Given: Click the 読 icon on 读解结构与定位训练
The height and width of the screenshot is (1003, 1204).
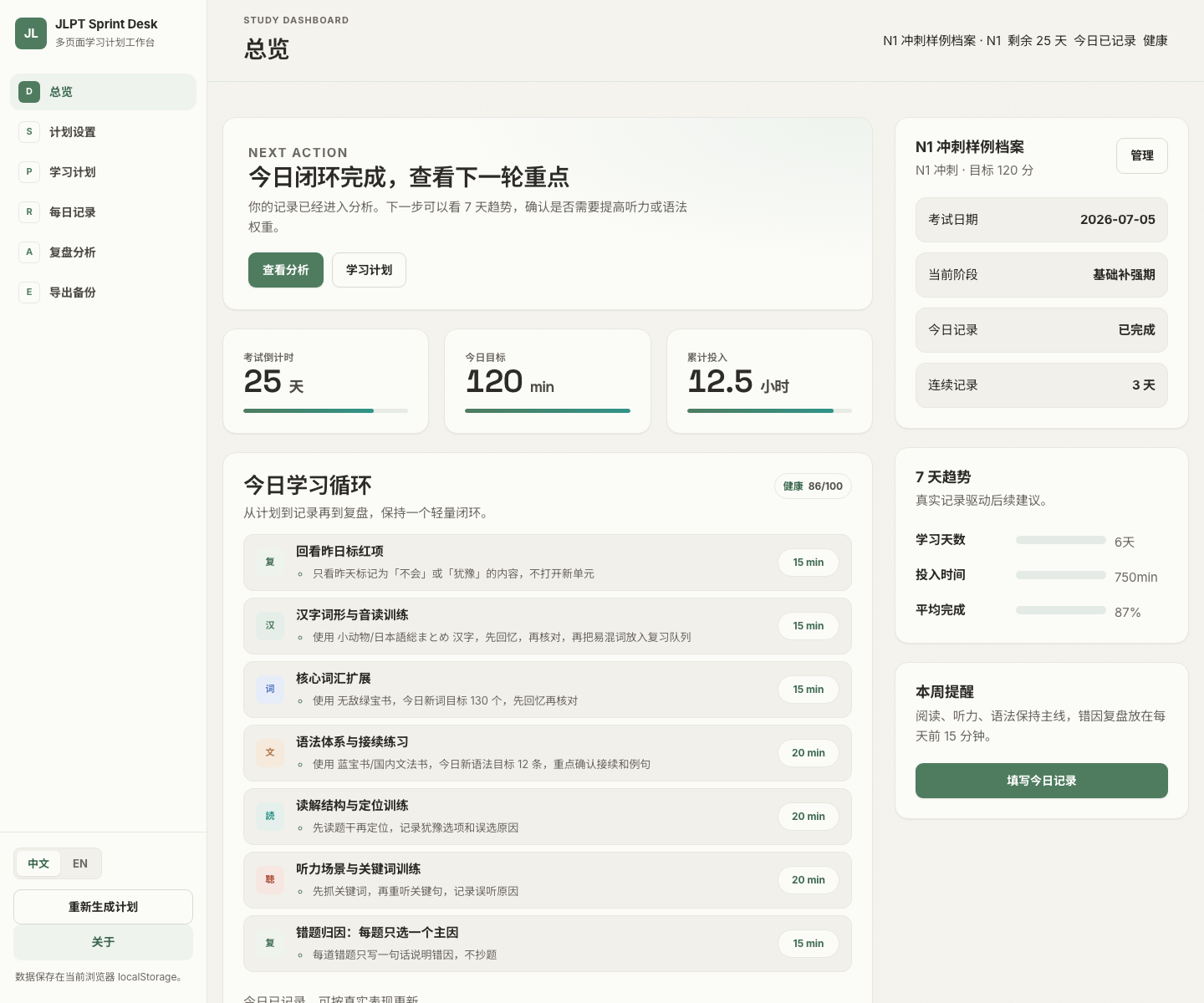Looking at the screenshot, I should [270, 817].
